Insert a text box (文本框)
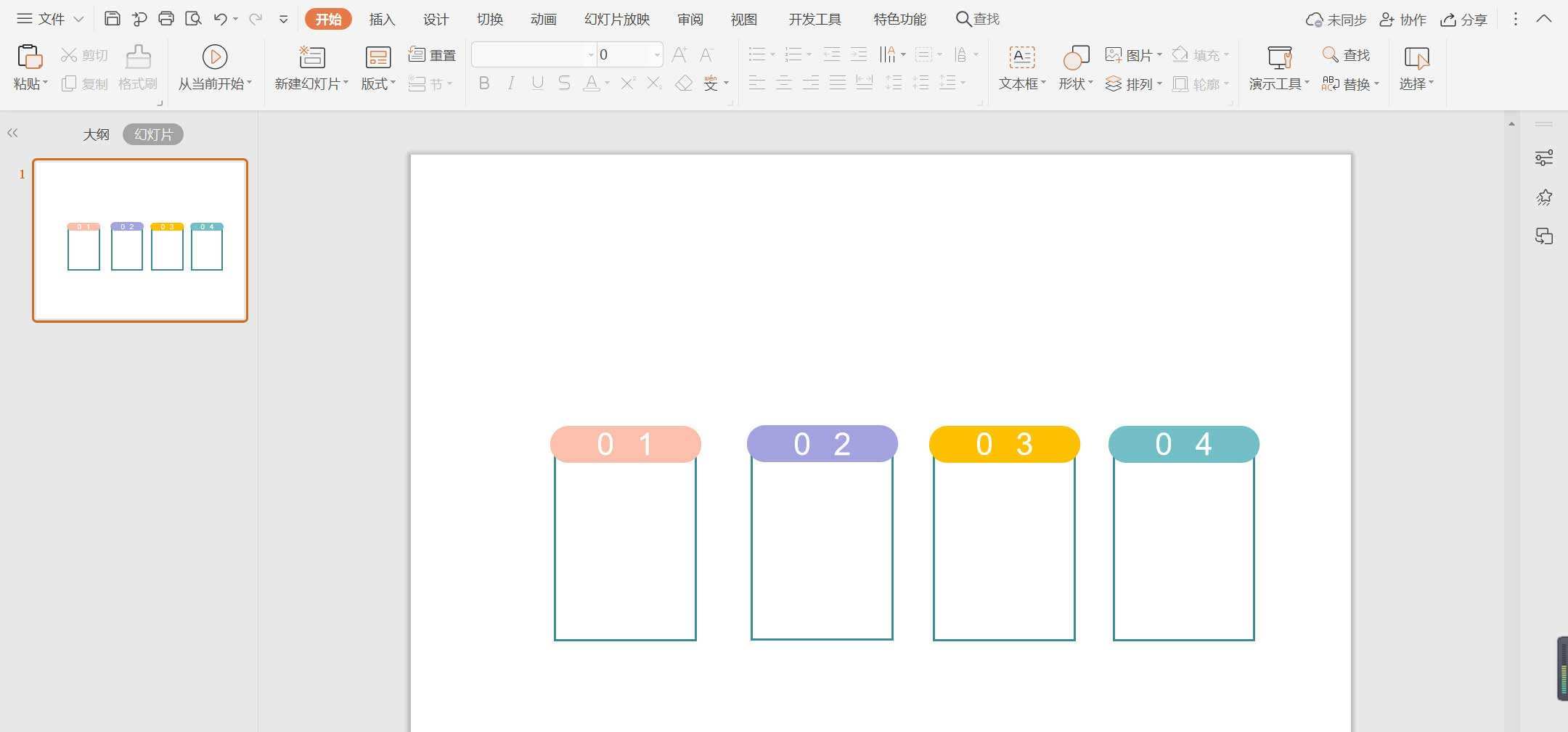 (x=1022, y=57)
